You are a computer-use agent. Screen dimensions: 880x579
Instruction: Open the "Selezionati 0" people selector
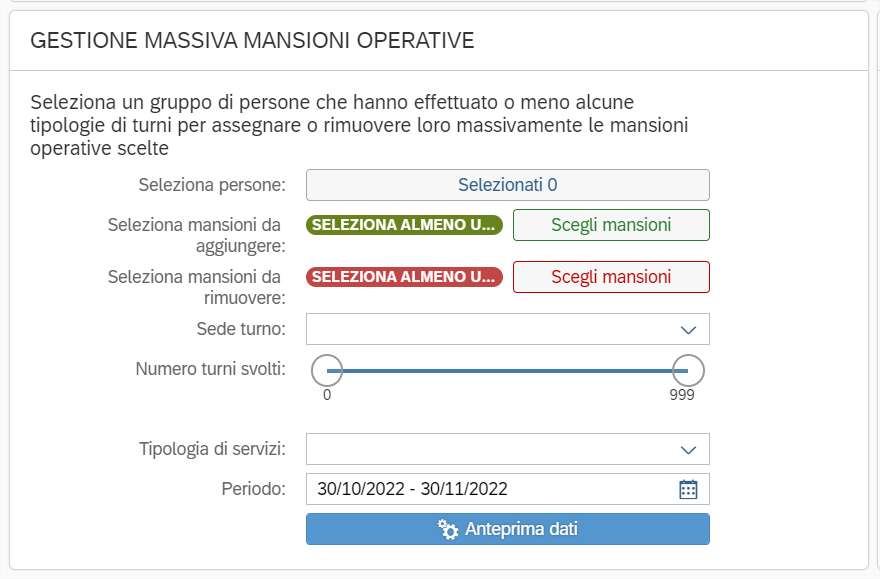click(507, 185)
